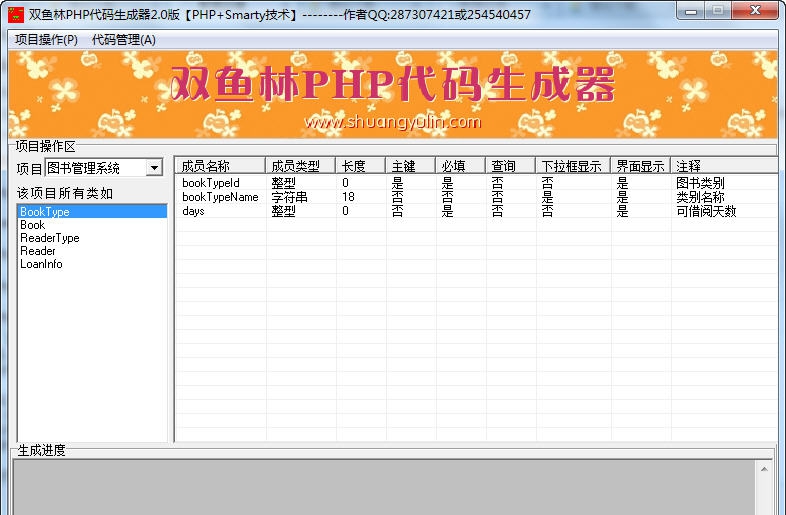The image size is (786, 515).
Task: Click the 成员名称 column header
Action: 220,165
